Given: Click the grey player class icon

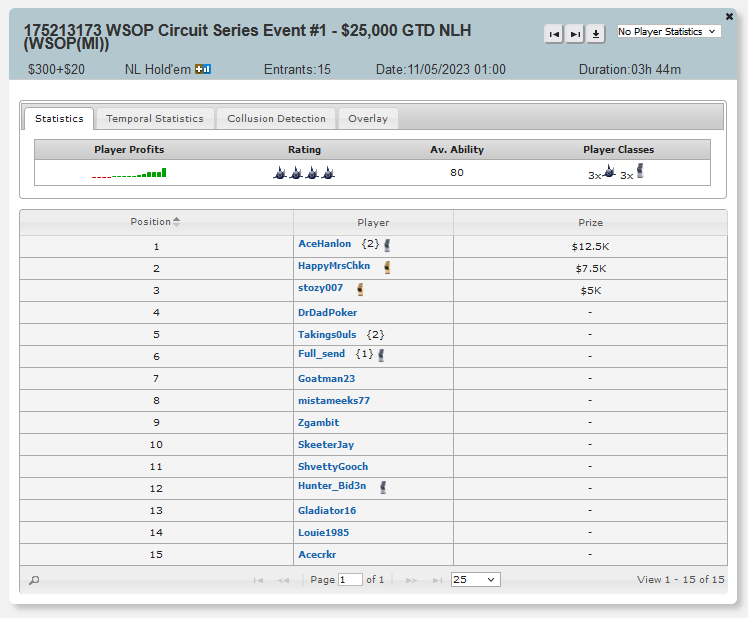Looking at the screenshot, I should tap(640, 171).
